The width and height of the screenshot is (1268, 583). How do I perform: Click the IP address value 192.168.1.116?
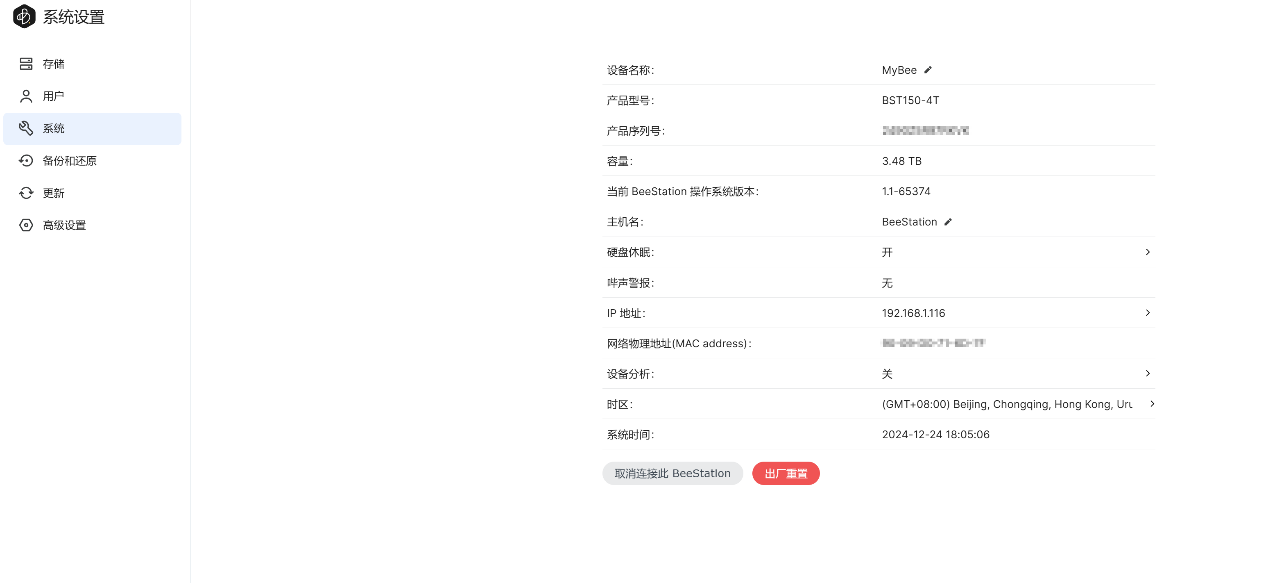coord(913,313)
